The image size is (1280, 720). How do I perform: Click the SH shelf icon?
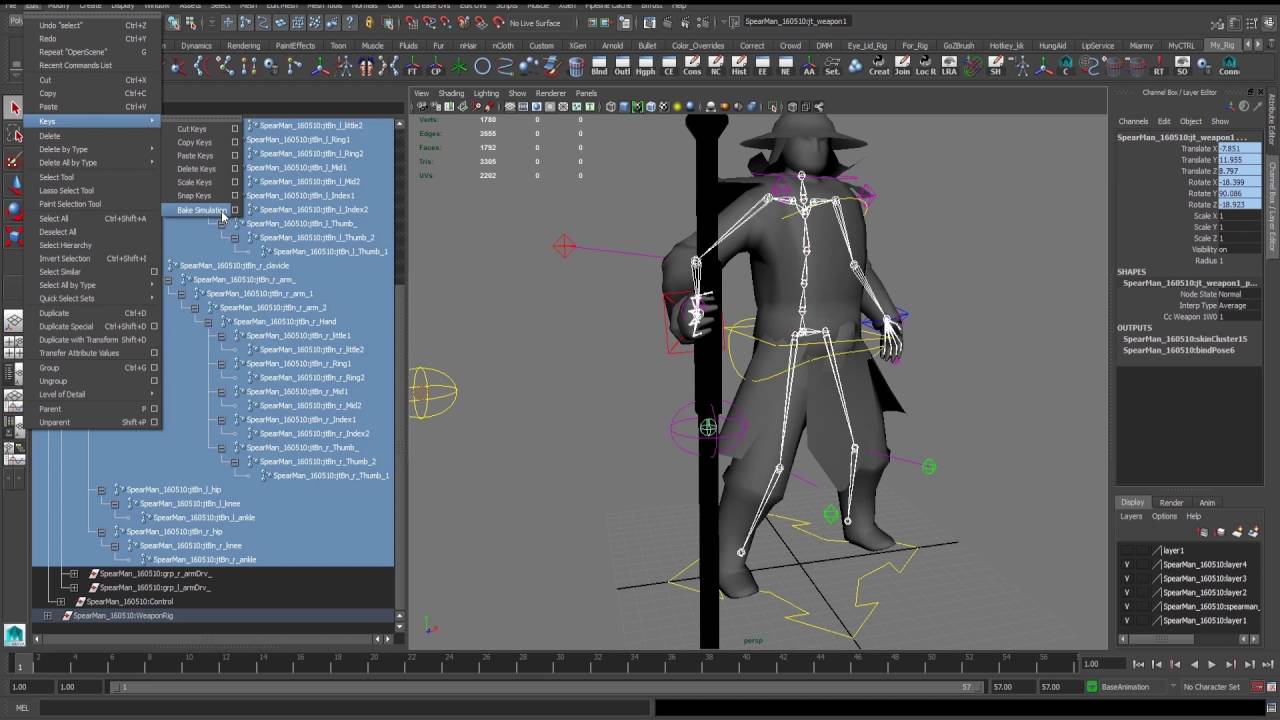(x=995, y=66)
